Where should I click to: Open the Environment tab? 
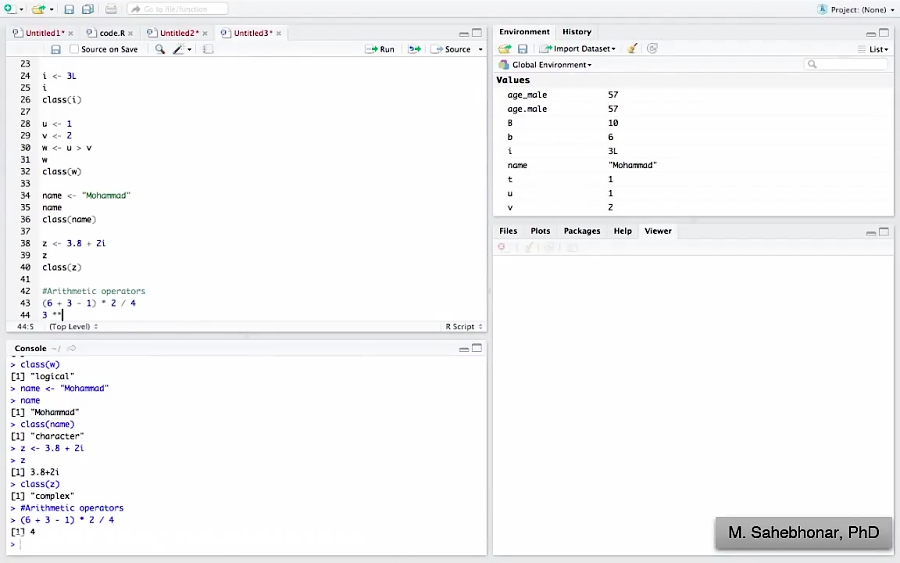(x=524, y=32)
